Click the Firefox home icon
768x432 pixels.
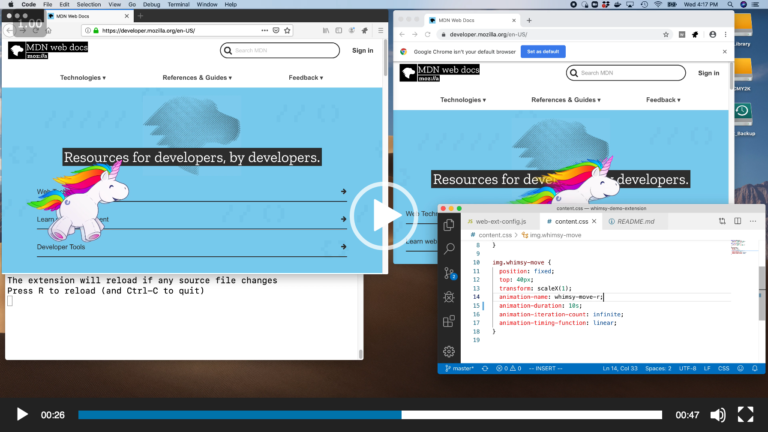click(x=48, y=30)
